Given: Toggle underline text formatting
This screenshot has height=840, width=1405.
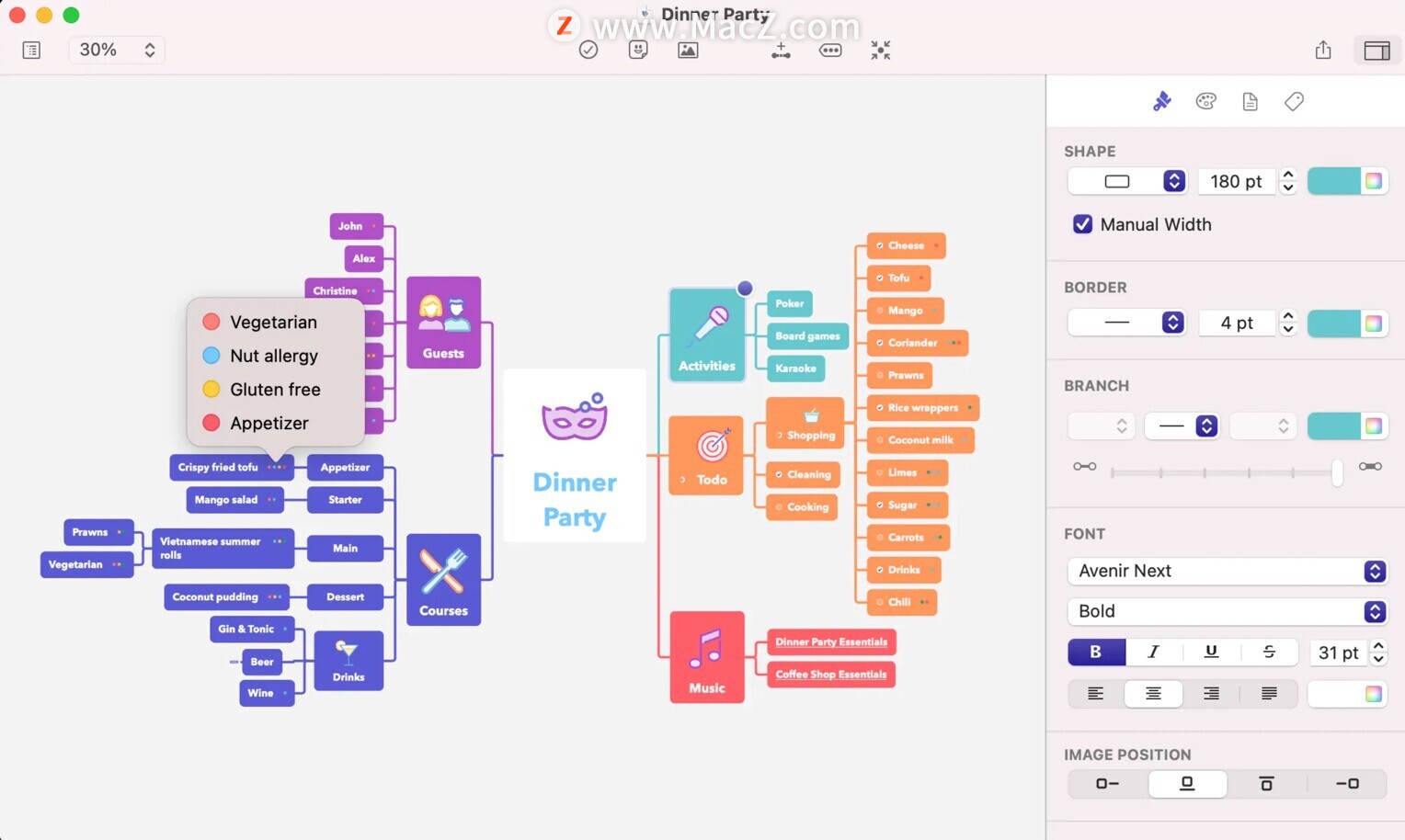Looking at the screenshot, I should 1211,652.
